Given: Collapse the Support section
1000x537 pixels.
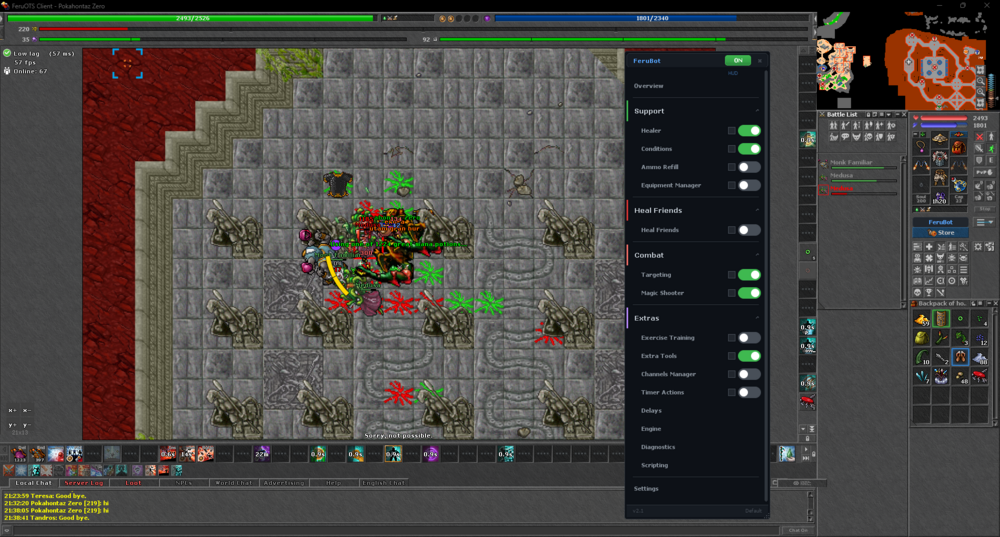Looking at the screenshot, I should pos(757,111).
